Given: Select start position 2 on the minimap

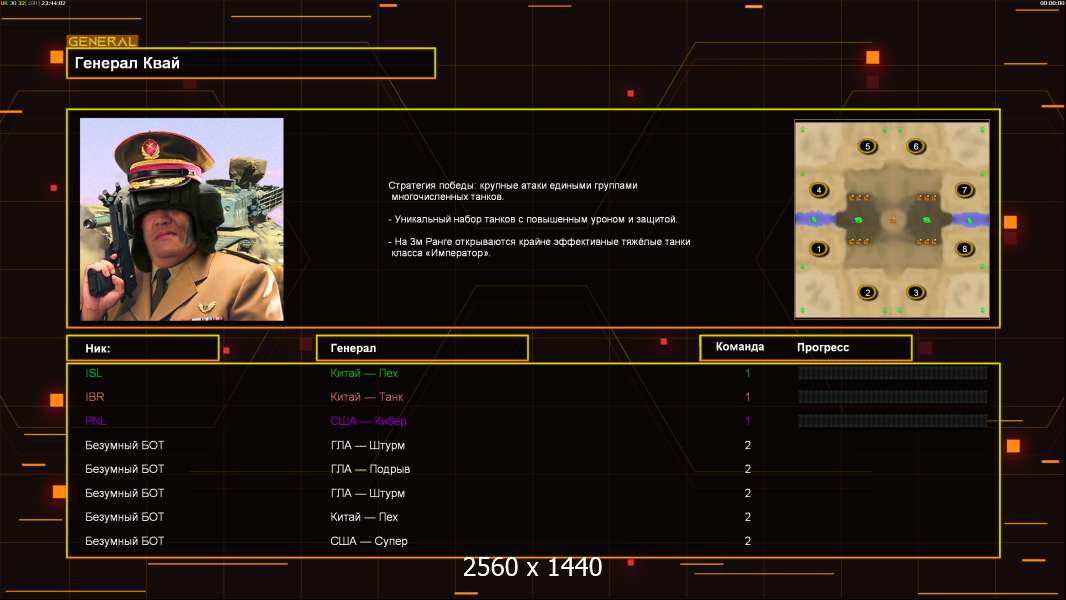Looking at the screenshot, I should [867, 292].
